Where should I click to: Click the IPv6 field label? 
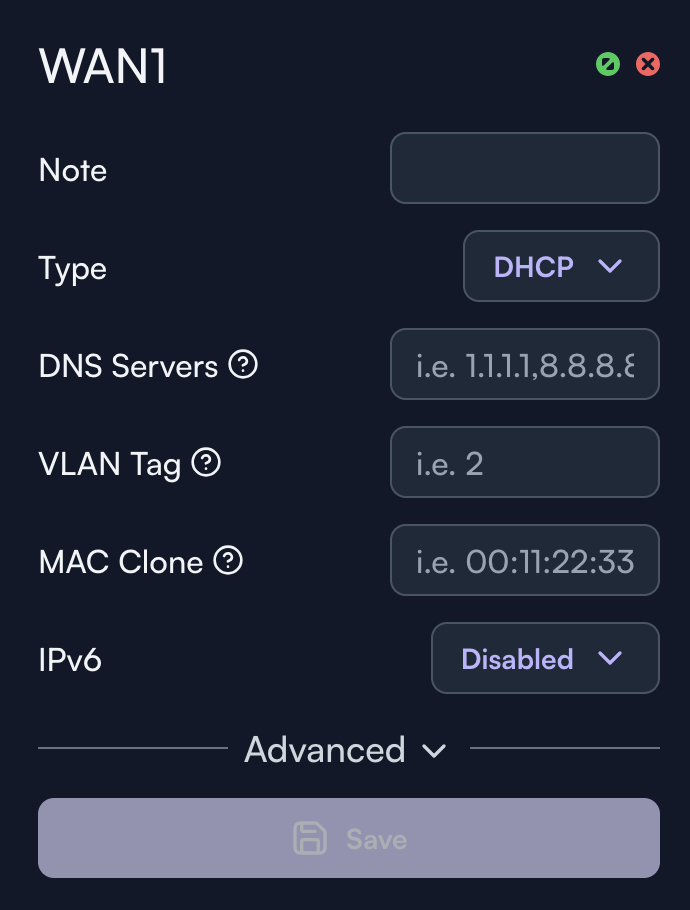click(70, 660)
